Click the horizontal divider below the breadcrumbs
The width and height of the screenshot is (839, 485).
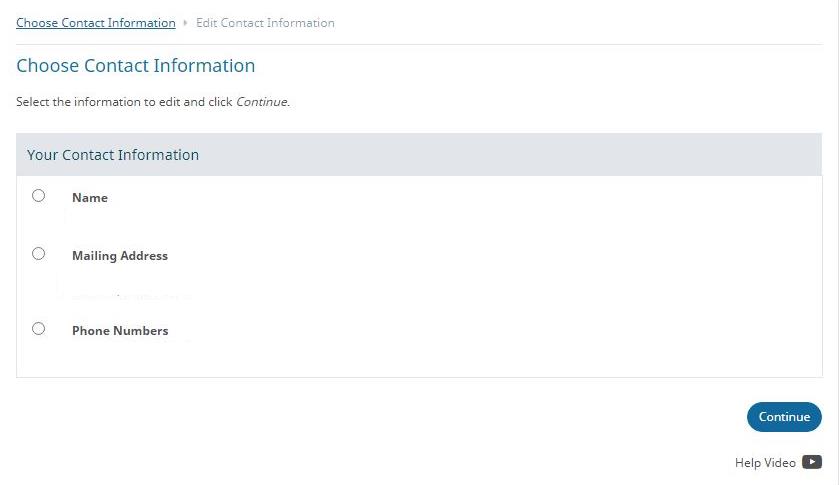[419, 44]
